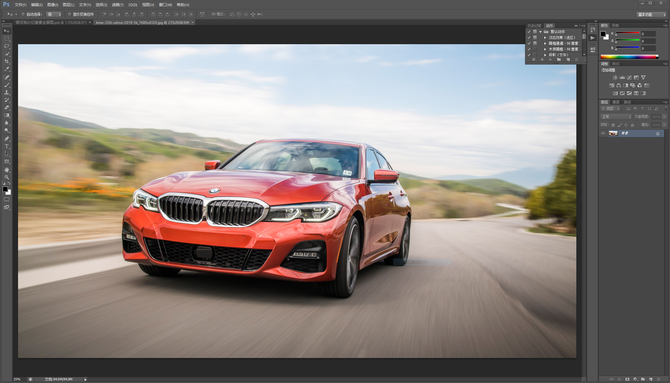Add Black & White adjustment
Viewport: 670px width, 383px height.
[x=626, y=85]
